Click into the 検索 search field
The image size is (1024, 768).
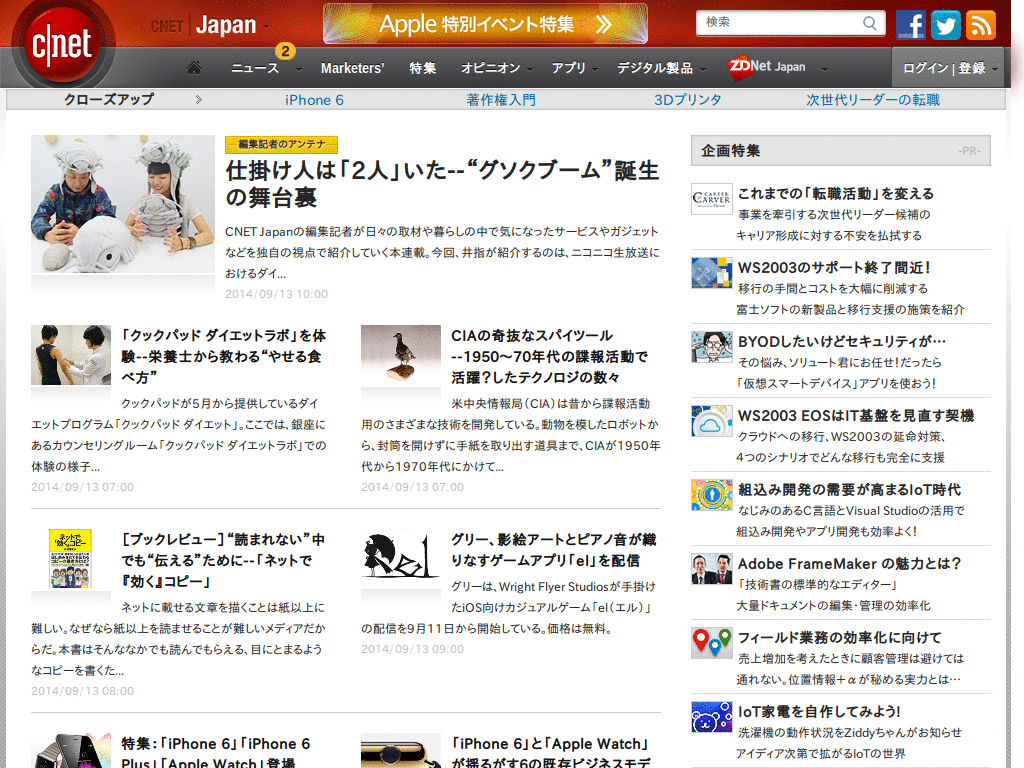[778, 23]
